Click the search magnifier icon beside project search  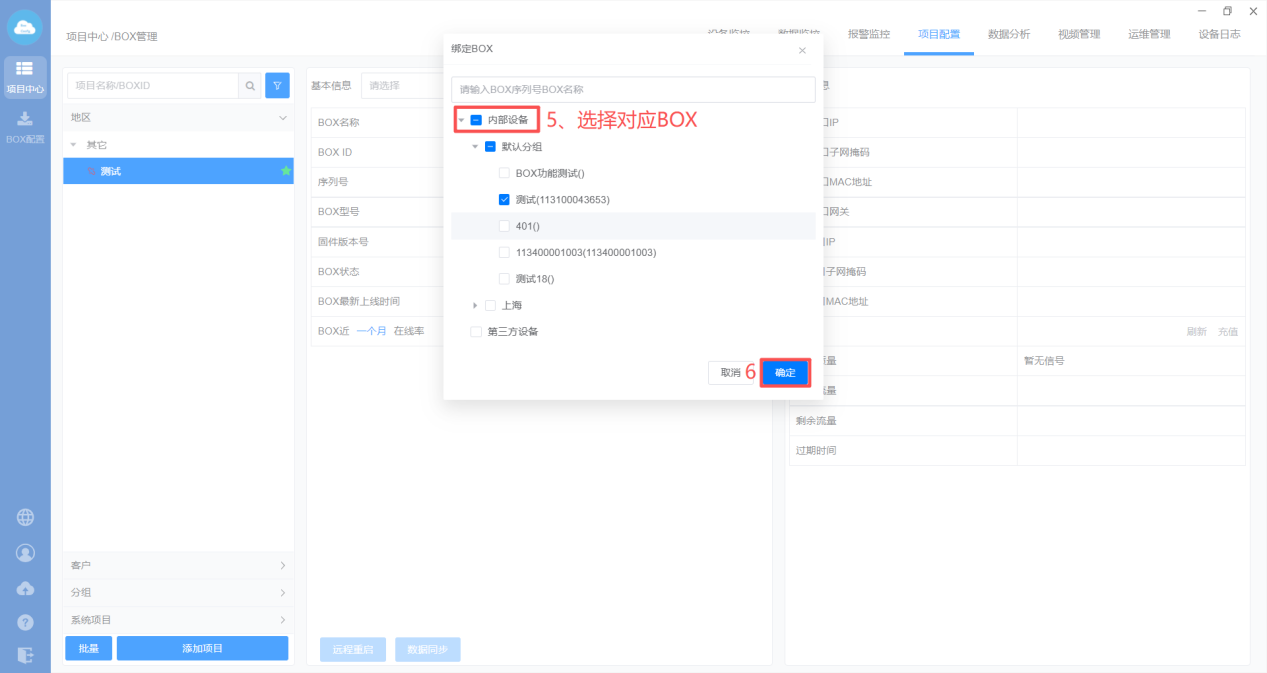coord(250,86)
